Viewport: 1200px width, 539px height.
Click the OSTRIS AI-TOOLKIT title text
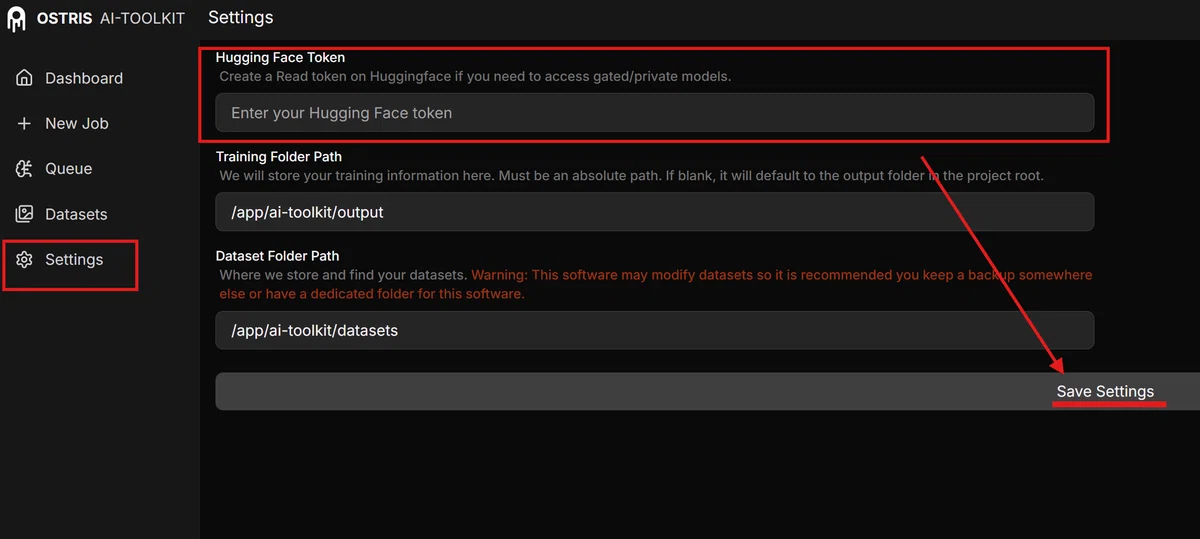111,19
